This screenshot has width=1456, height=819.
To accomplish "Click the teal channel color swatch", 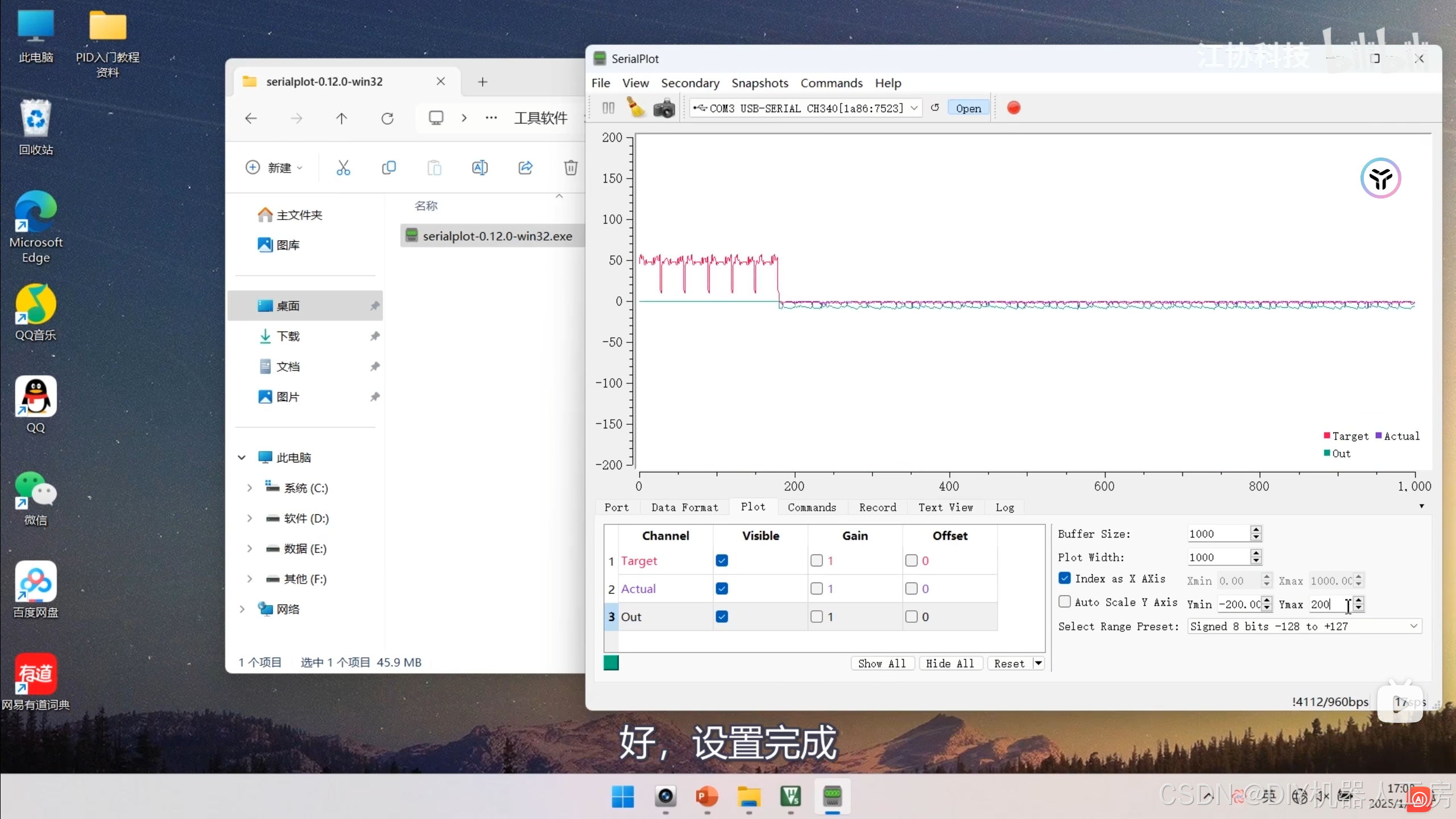I will pos(611,663).
